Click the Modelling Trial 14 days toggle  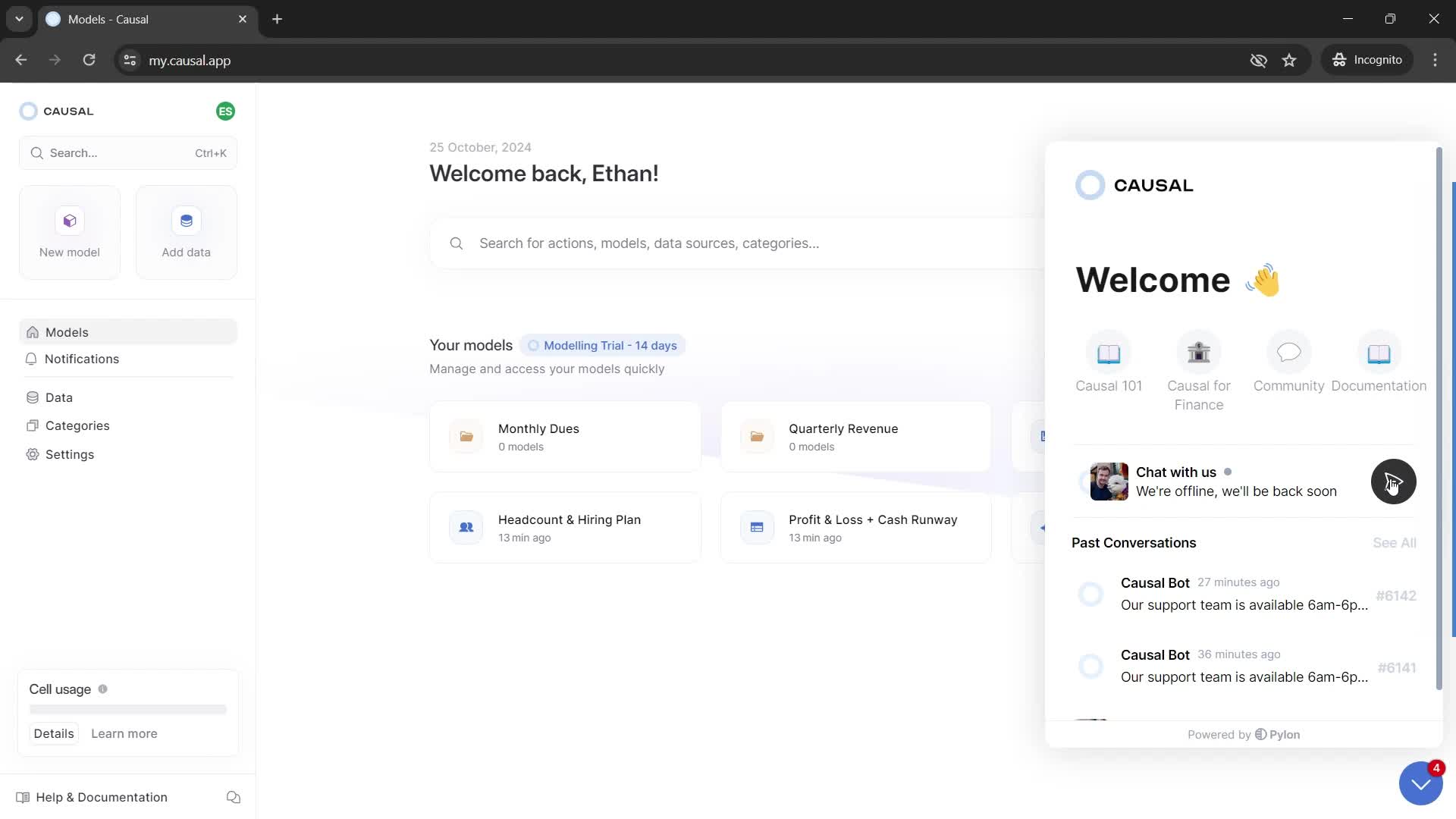[x=603, y=345]
